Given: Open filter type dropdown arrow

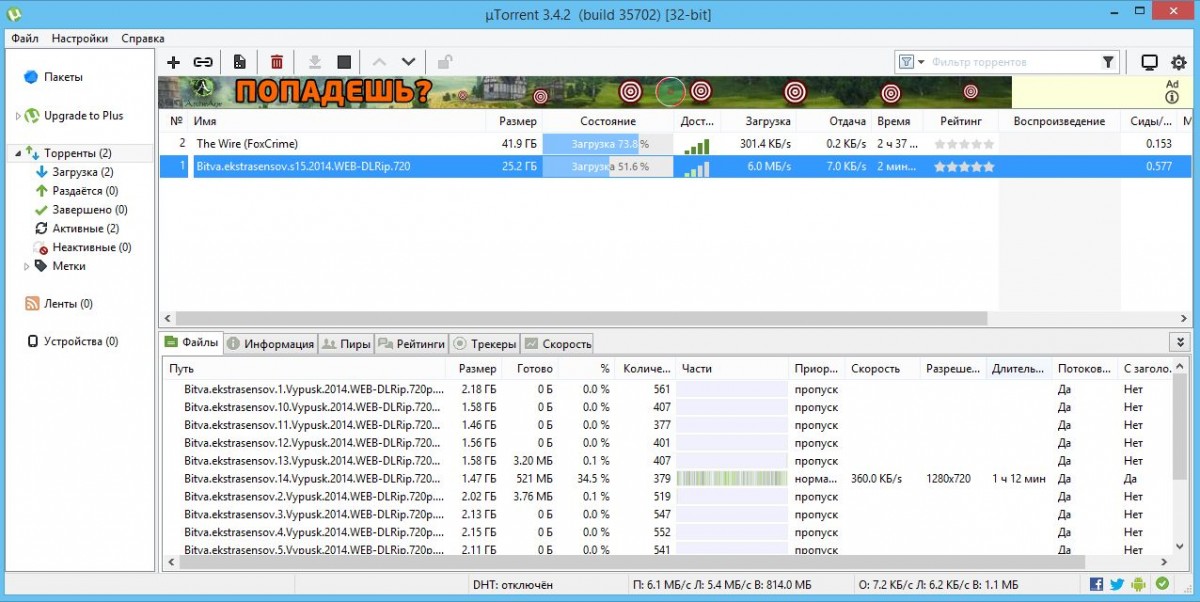Looking at the screenshot, I should tap(921, 62).
